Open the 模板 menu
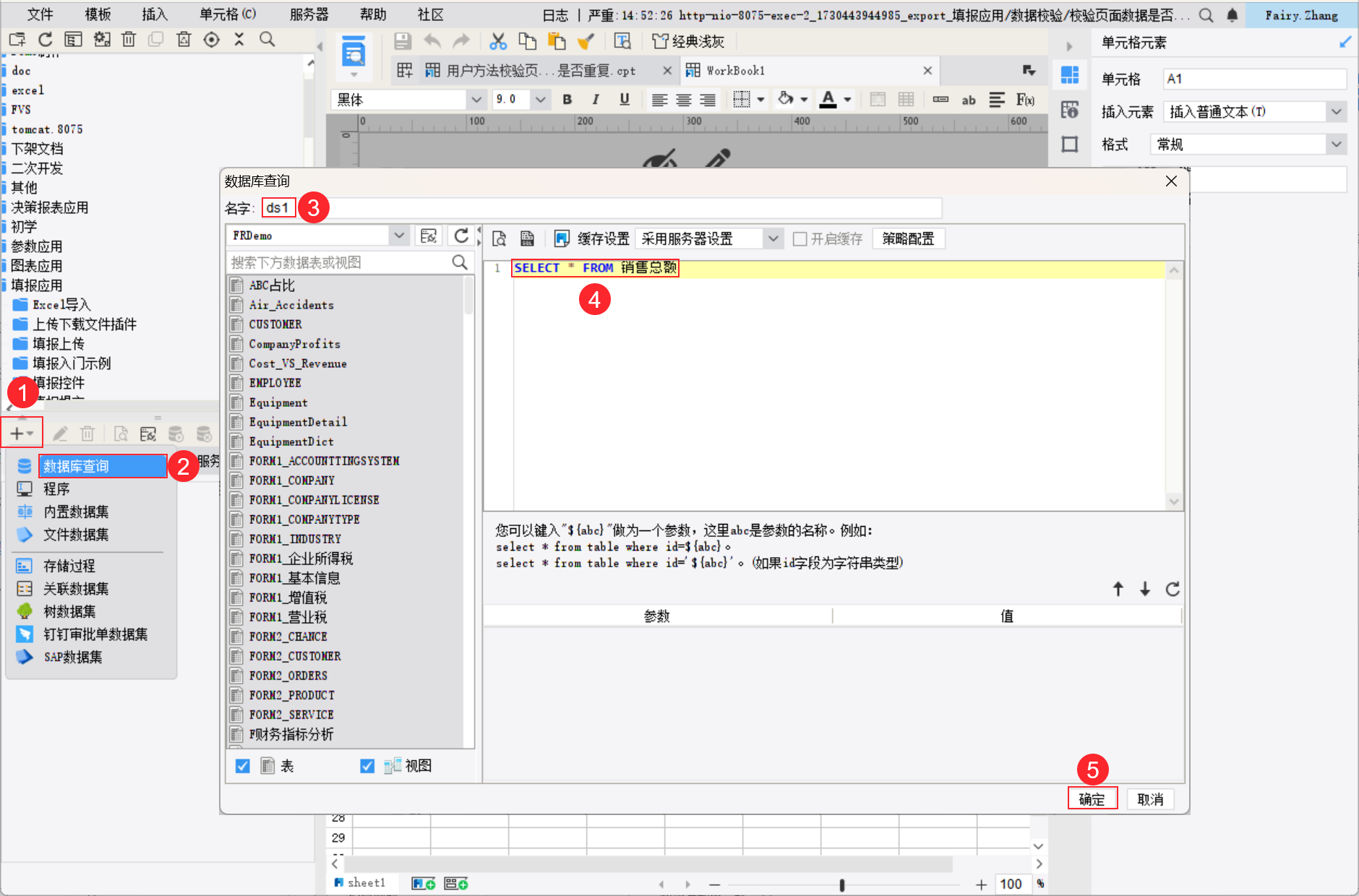 click(98, 14)
